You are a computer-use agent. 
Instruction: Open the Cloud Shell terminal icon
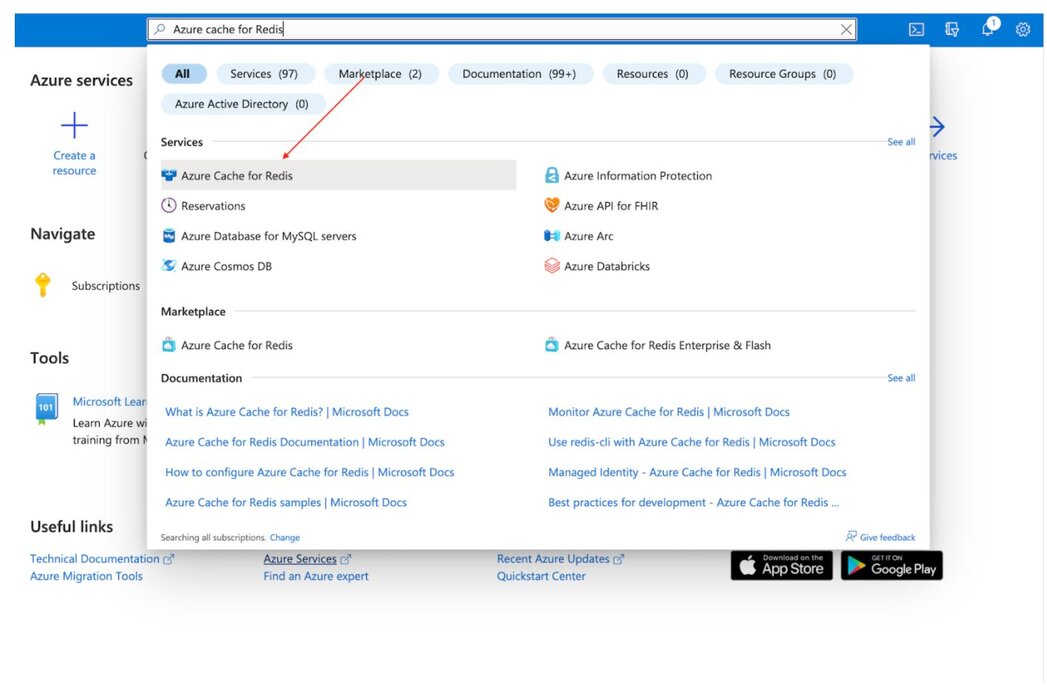[916, 29]
